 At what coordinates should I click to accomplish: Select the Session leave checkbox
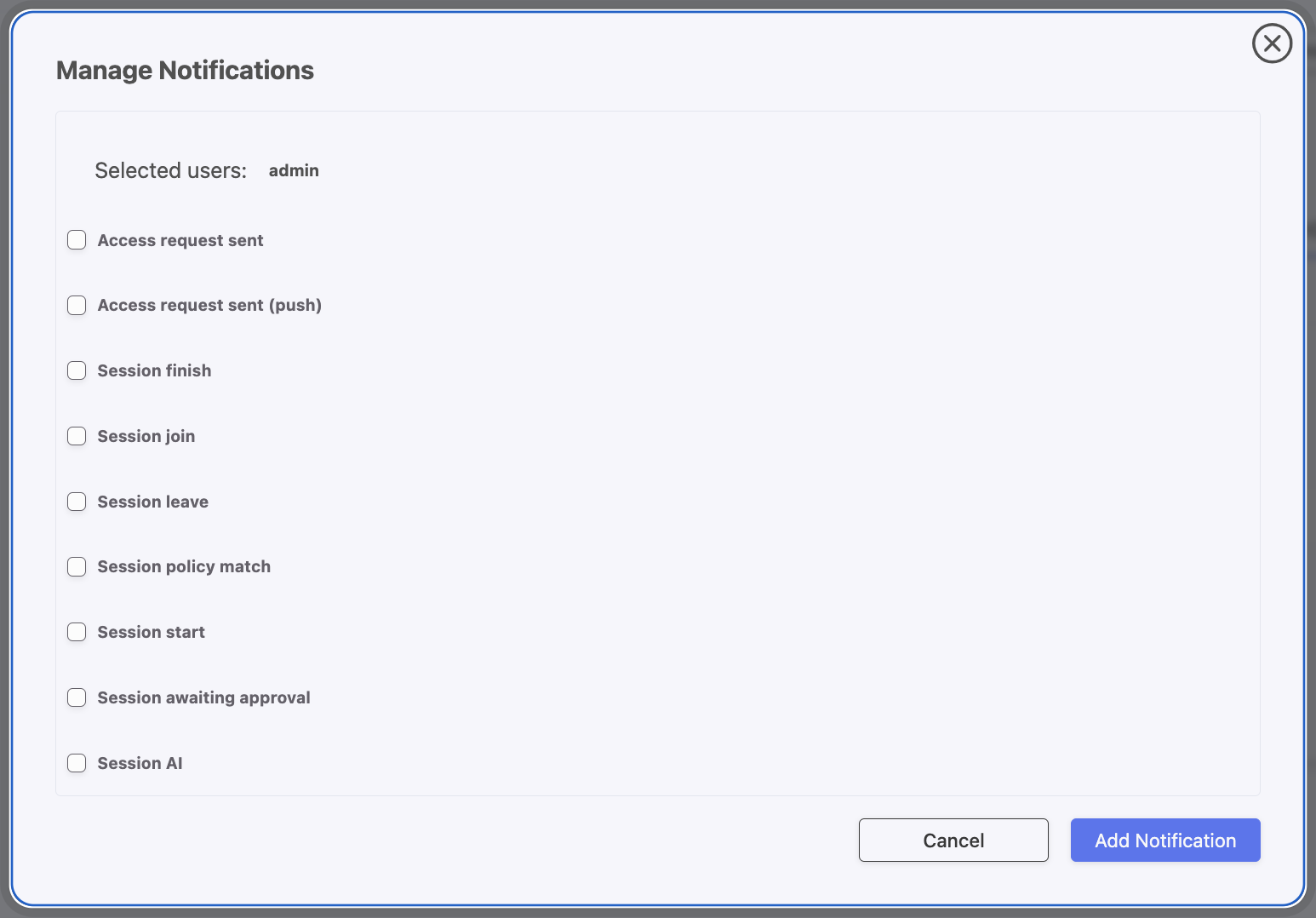coord(77,502)
